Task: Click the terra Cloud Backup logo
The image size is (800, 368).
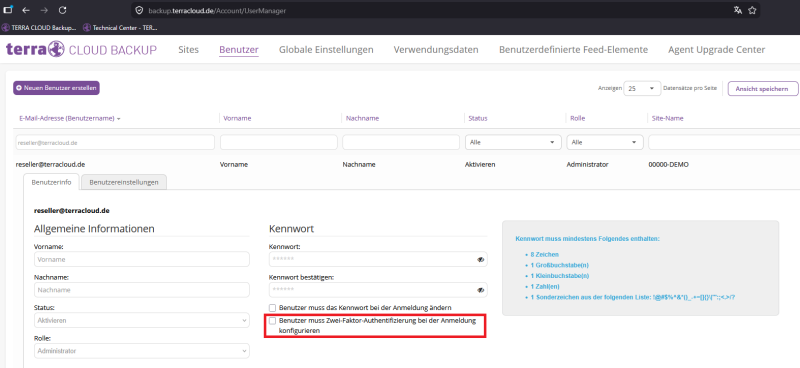Action: point(81,50)
